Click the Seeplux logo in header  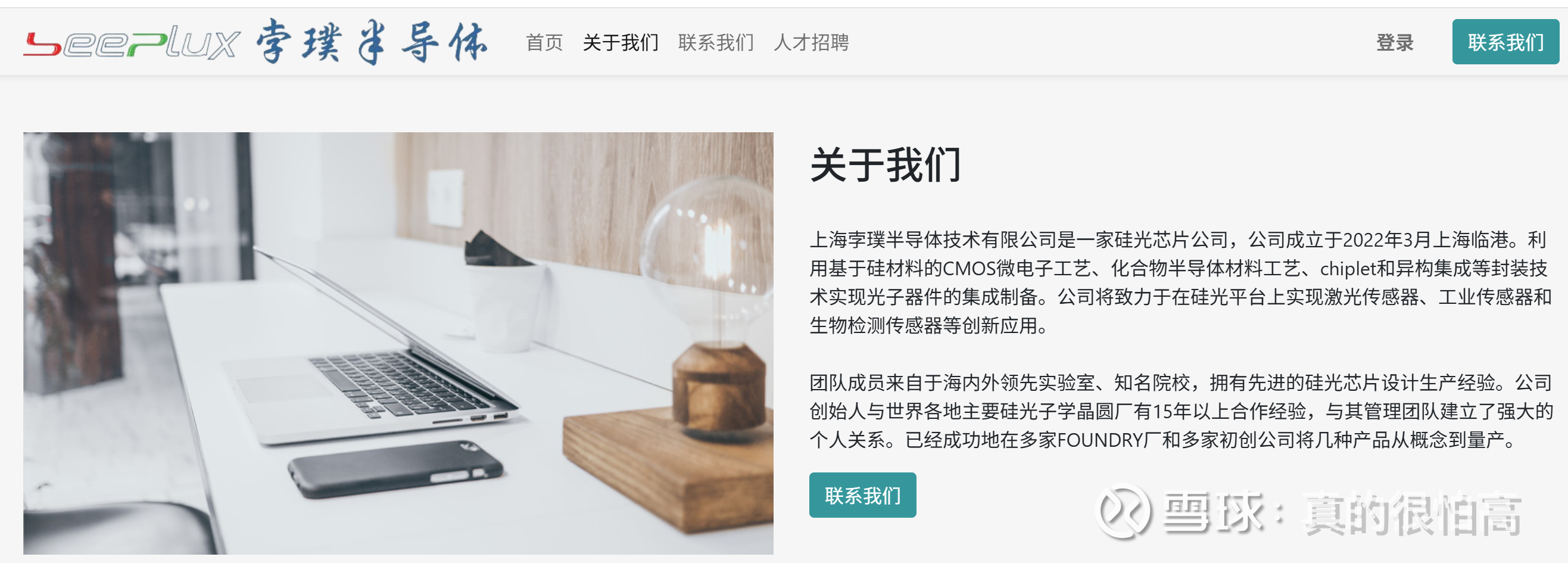point(132,42)
